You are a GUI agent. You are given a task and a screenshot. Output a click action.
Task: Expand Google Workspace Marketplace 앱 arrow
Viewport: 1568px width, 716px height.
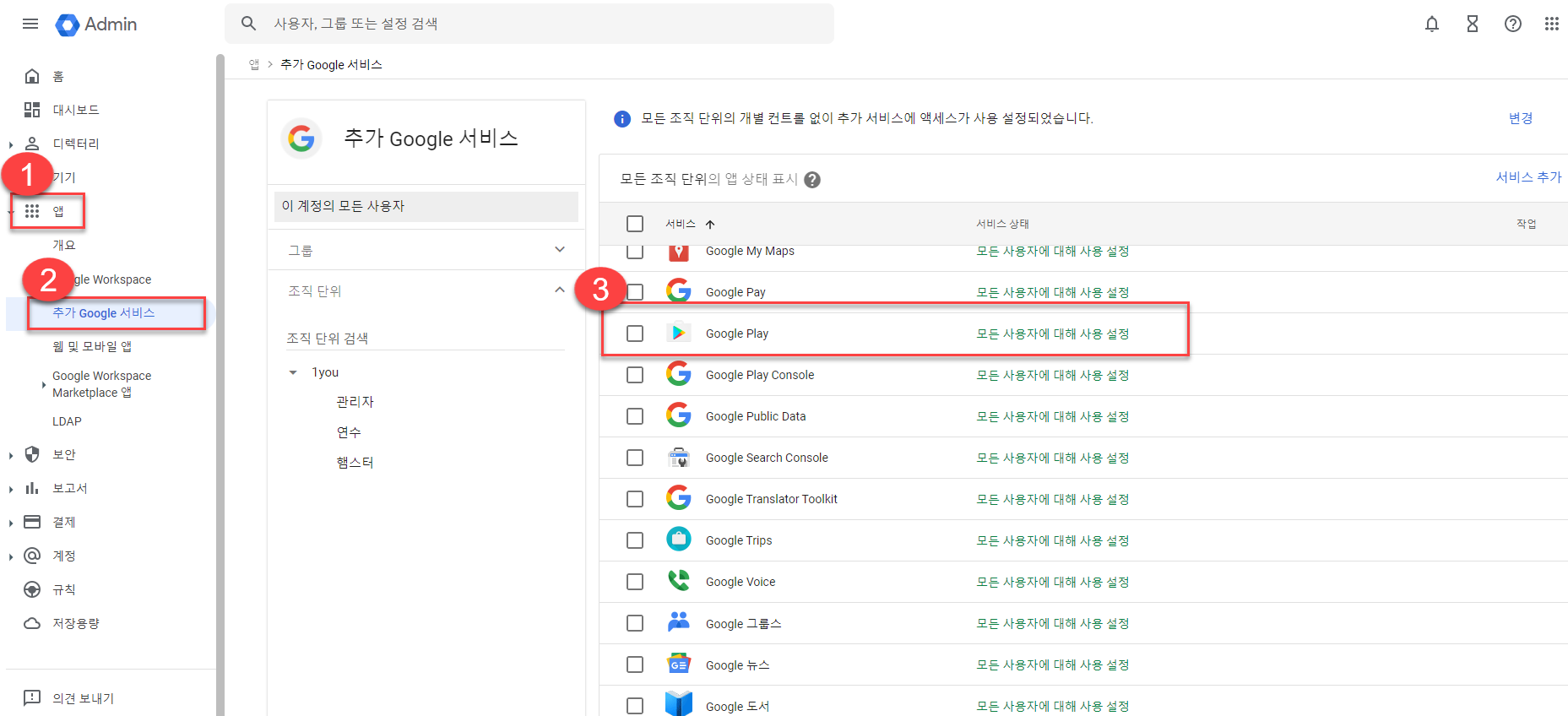pyautogui.click(x=44, y=385)
